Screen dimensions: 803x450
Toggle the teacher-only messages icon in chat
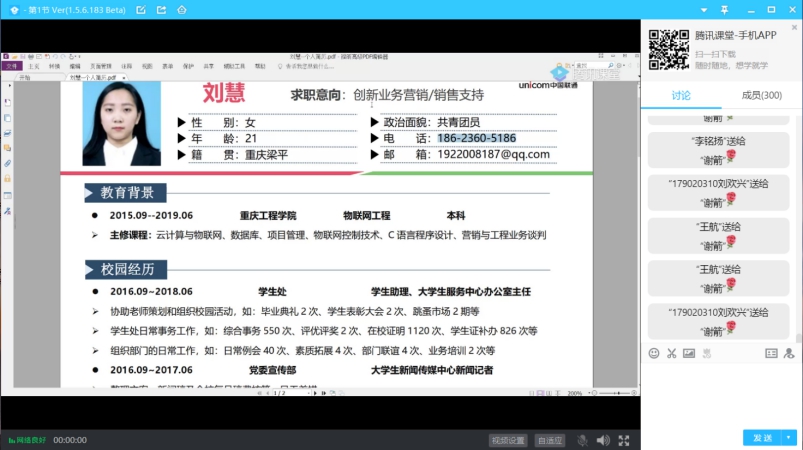pos(789,353)
